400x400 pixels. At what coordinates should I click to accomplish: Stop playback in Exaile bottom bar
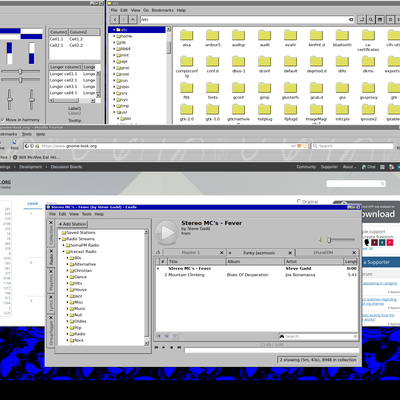tap(171, 347)
